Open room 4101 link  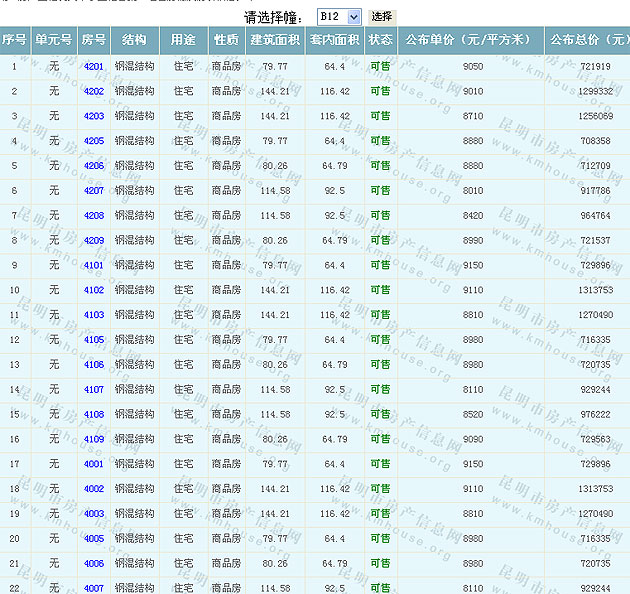(x=94, y=266)
